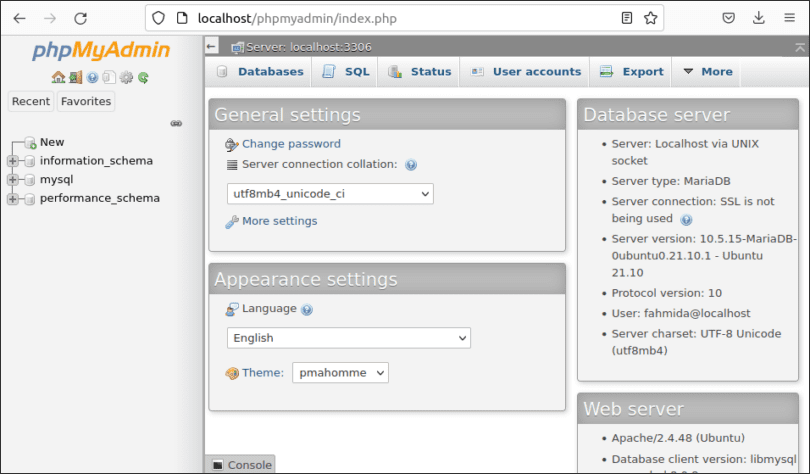
Task: Click the Favorites button in sidebar
Action: pos(86,101)
